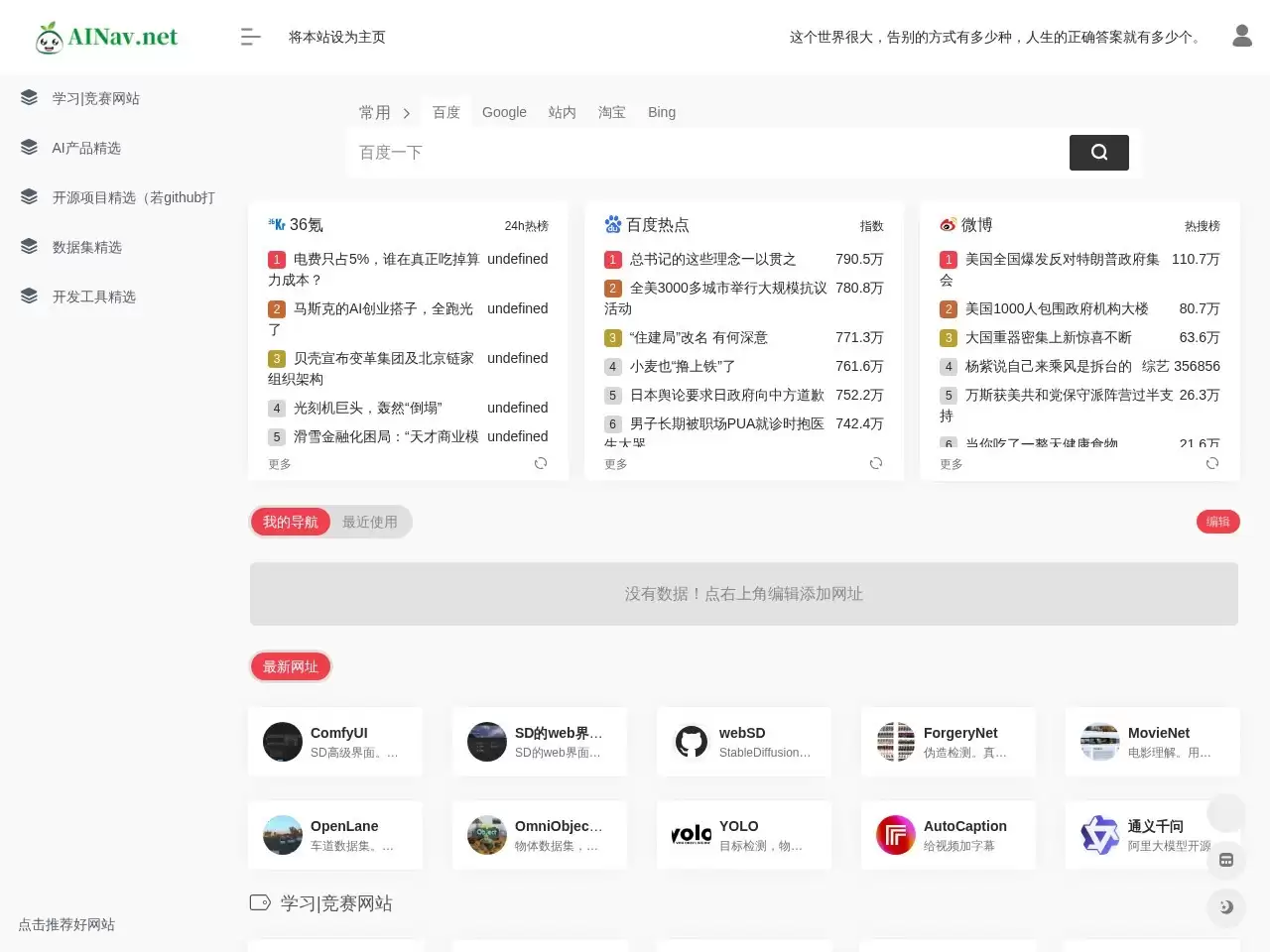Screen dimensions: 1270x952
Task: Open the user account icon top right
Action: [1242, 35]
